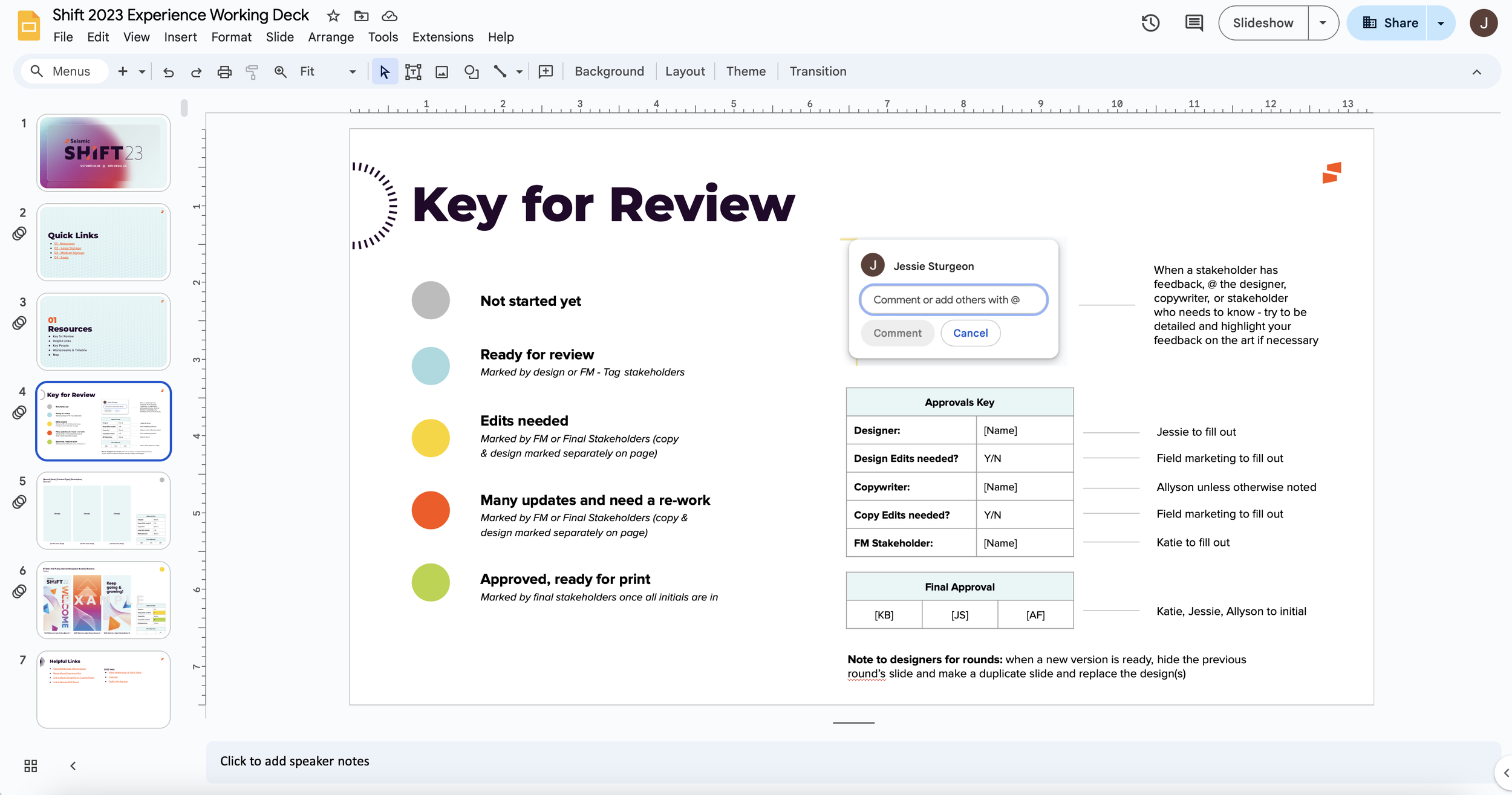This screenshot has width=1512, height=795.
Task: Select the orange re-work status circle
Action: pos(431,510)
